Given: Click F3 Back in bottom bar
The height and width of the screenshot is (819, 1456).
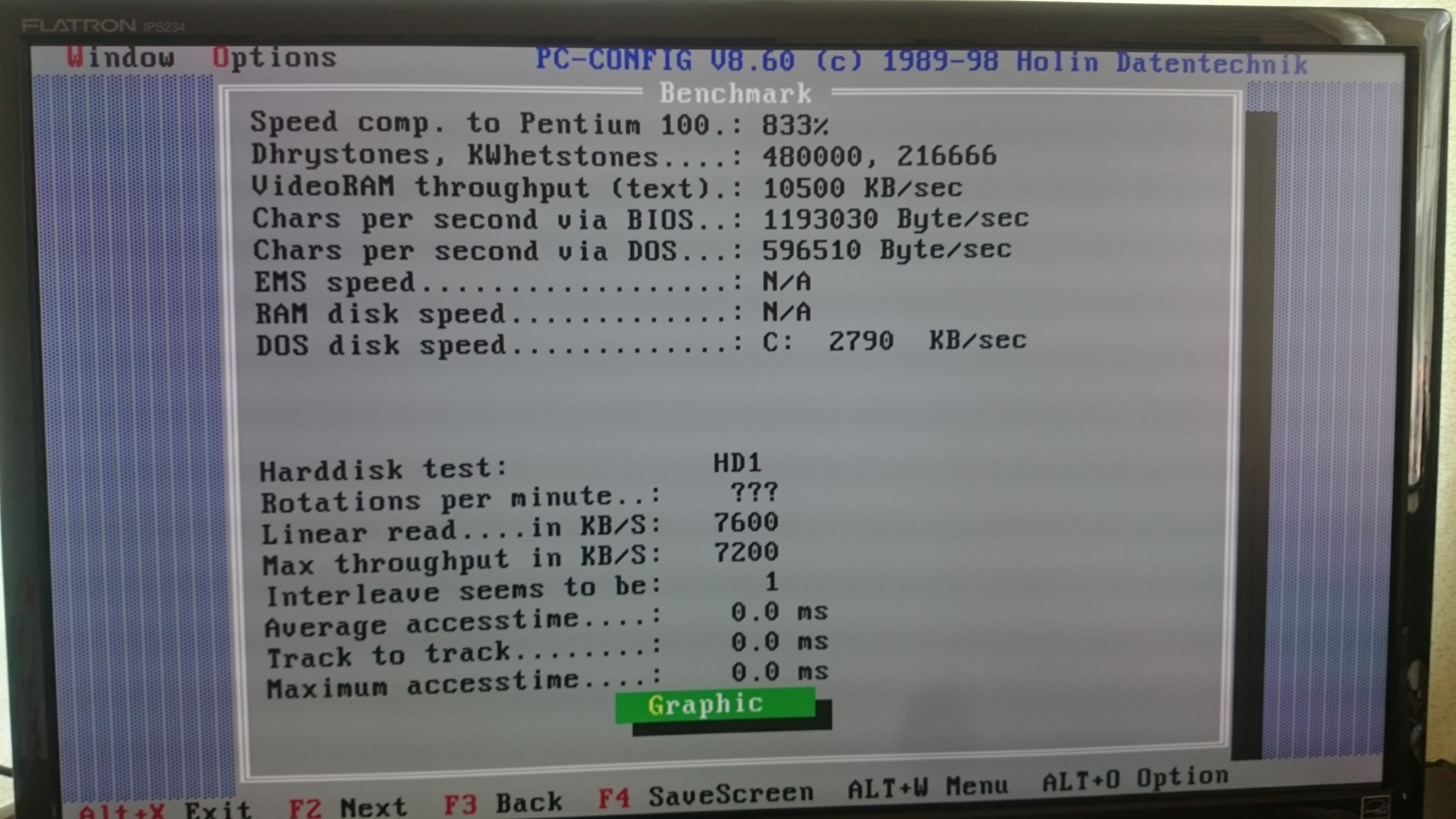Looking at the screenshot, I should (503, 803).
